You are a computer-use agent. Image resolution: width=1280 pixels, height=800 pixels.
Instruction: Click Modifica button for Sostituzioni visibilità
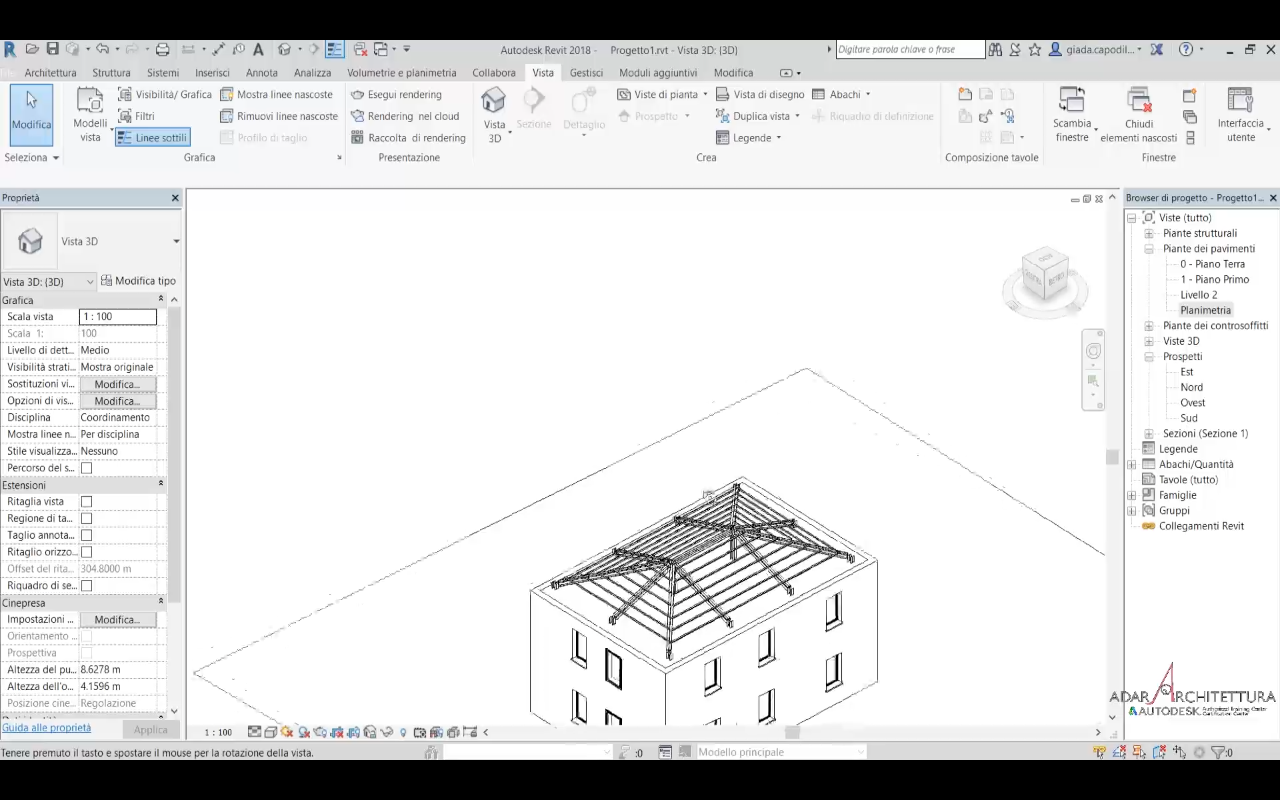(x=117, y=384)
